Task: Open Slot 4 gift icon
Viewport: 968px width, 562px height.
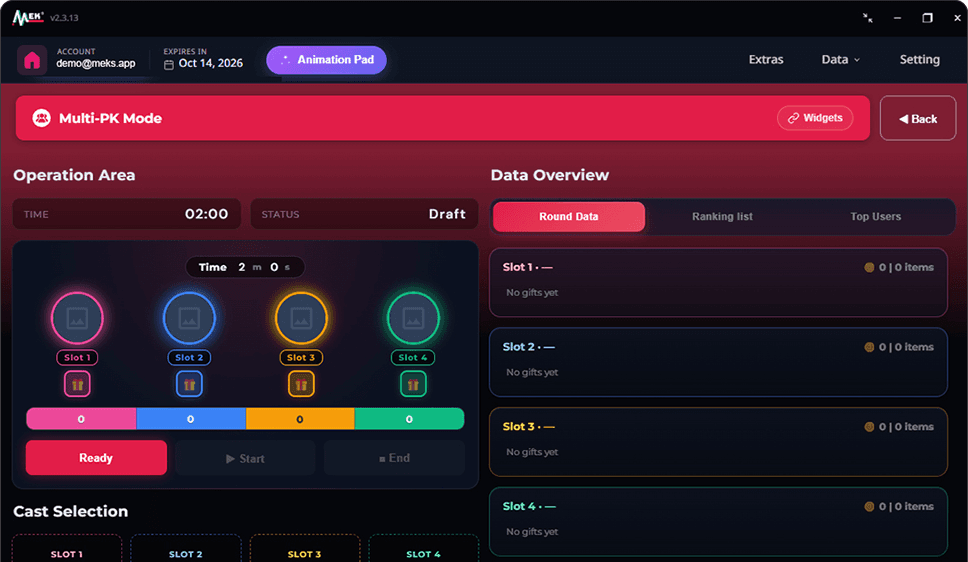Action: 413,384
